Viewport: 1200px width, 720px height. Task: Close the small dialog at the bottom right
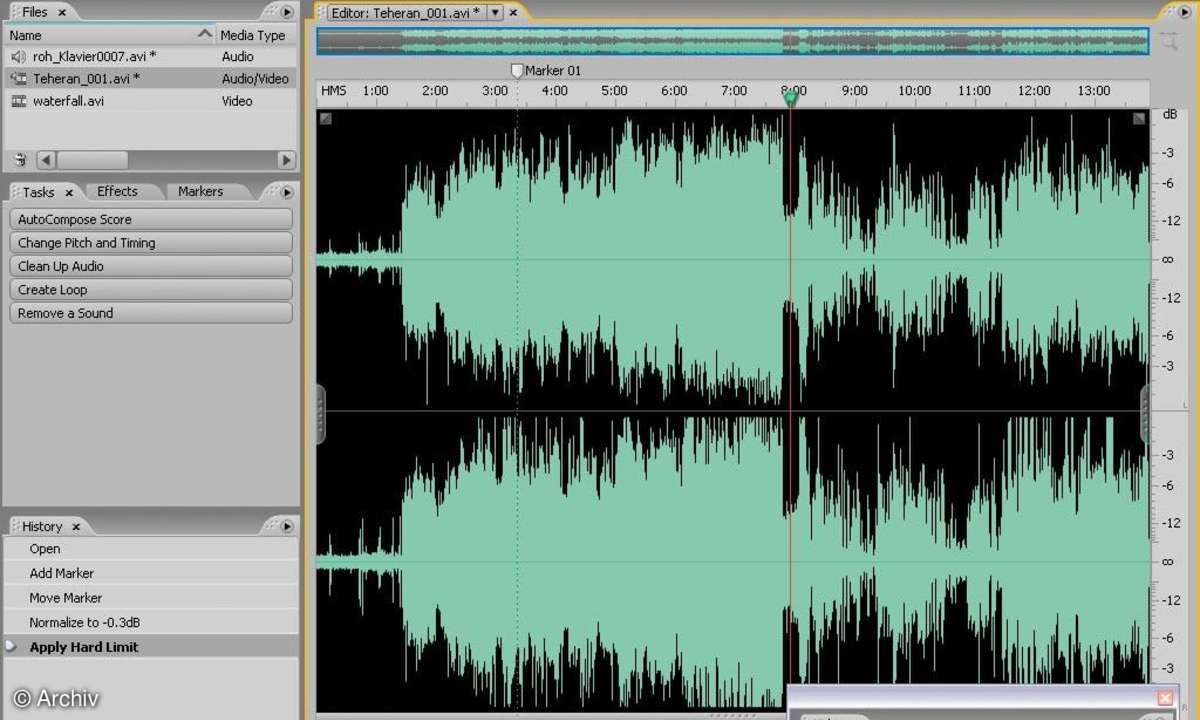(1165, 697)
